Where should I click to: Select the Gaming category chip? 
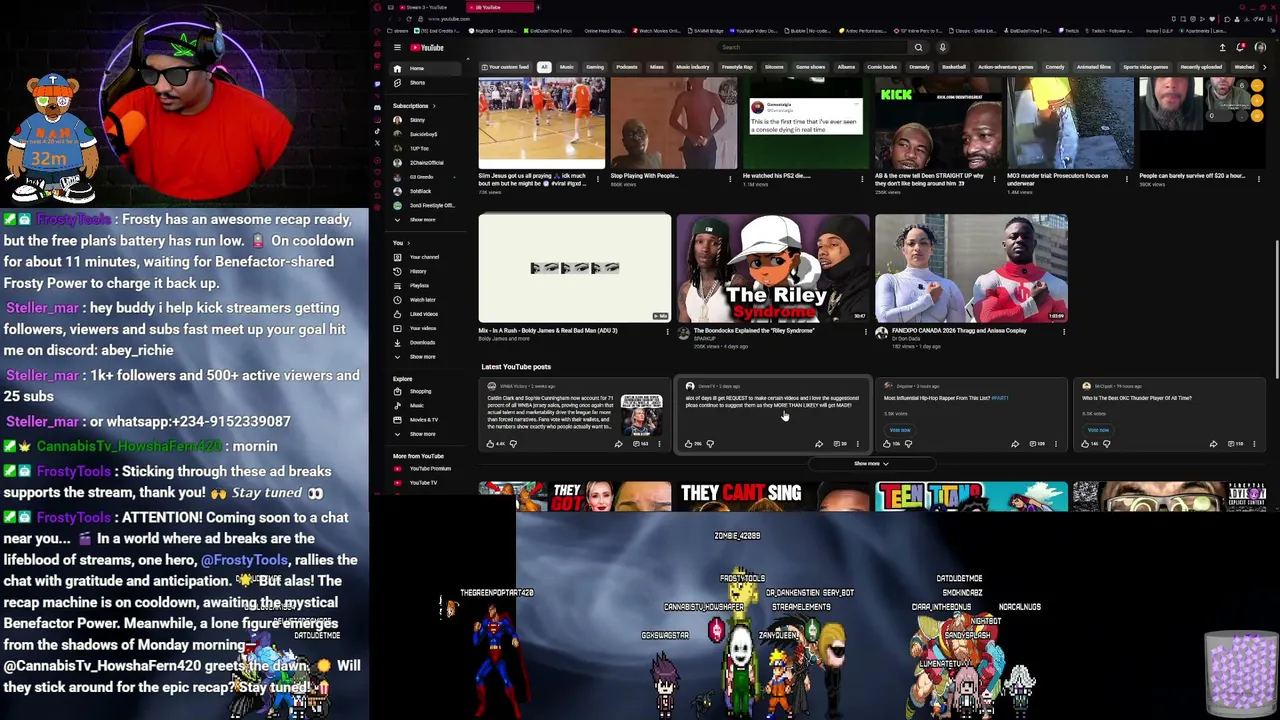pyautogui.click(x=595, y=67)
